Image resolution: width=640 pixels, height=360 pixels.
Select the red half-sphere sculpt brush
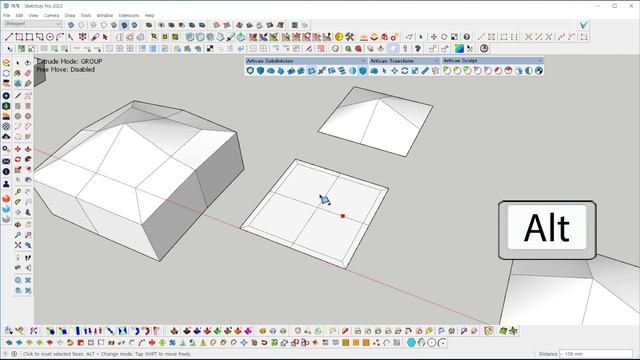(508, 71)
